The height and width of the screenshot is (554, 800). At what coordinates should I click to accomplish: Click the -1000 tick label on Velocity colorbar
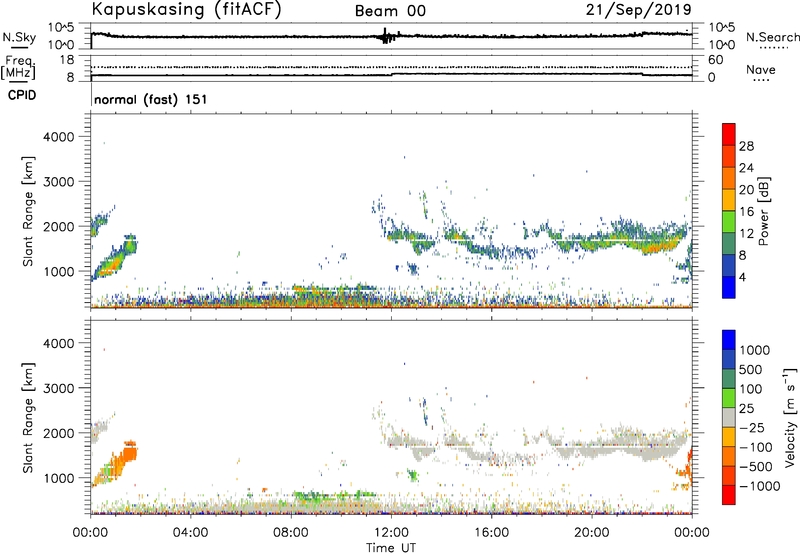759,486
